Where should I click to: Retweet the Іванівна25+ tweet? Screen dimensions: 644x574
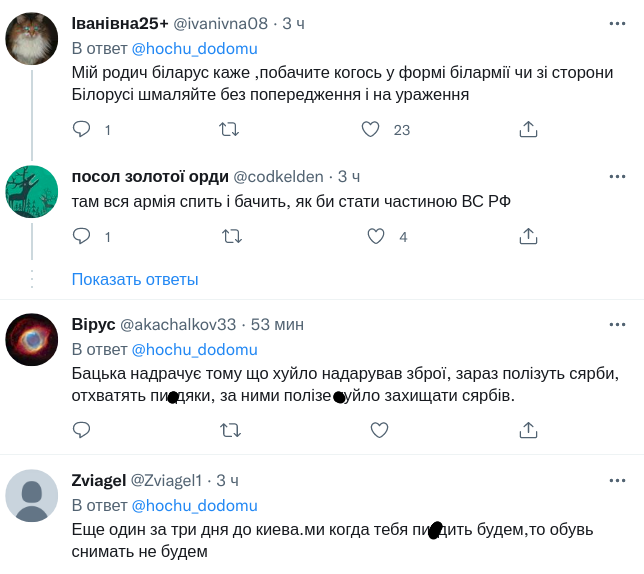pos(229,129)
